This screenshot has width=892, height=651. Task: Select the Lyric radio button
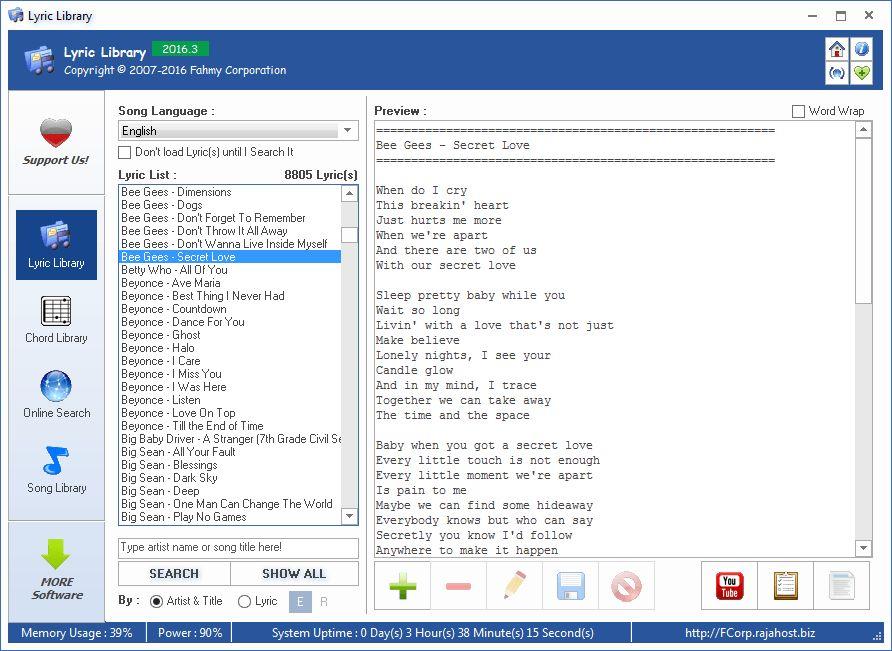pos(245,601)
